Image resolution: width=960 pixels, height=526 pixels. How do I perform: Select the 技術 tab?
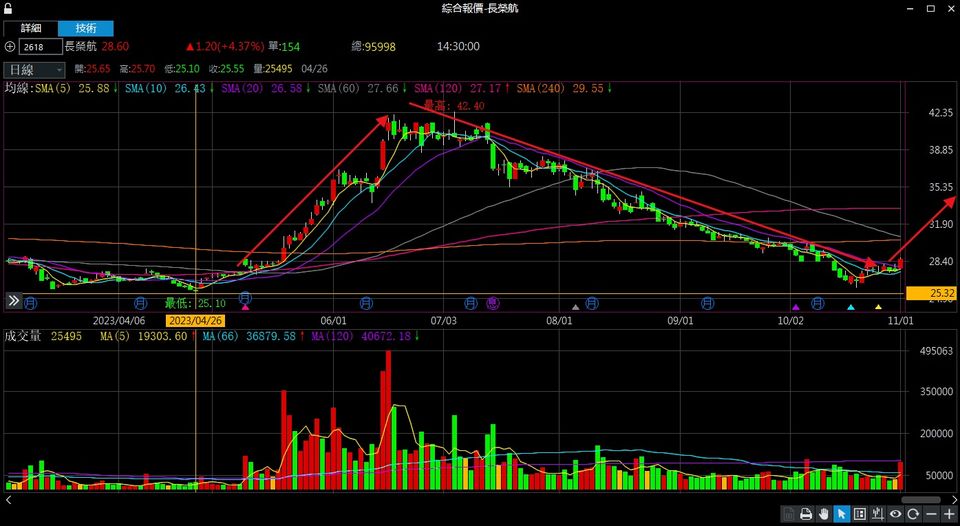pos(86,28)
